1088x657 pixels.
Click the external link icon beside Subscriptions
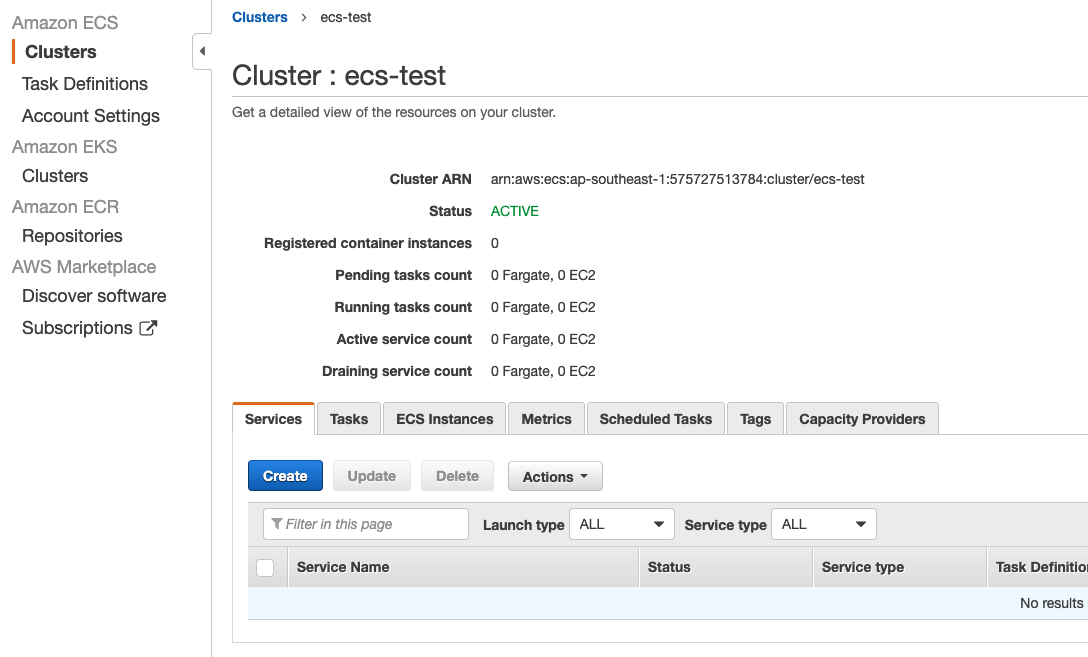[146, 327]
